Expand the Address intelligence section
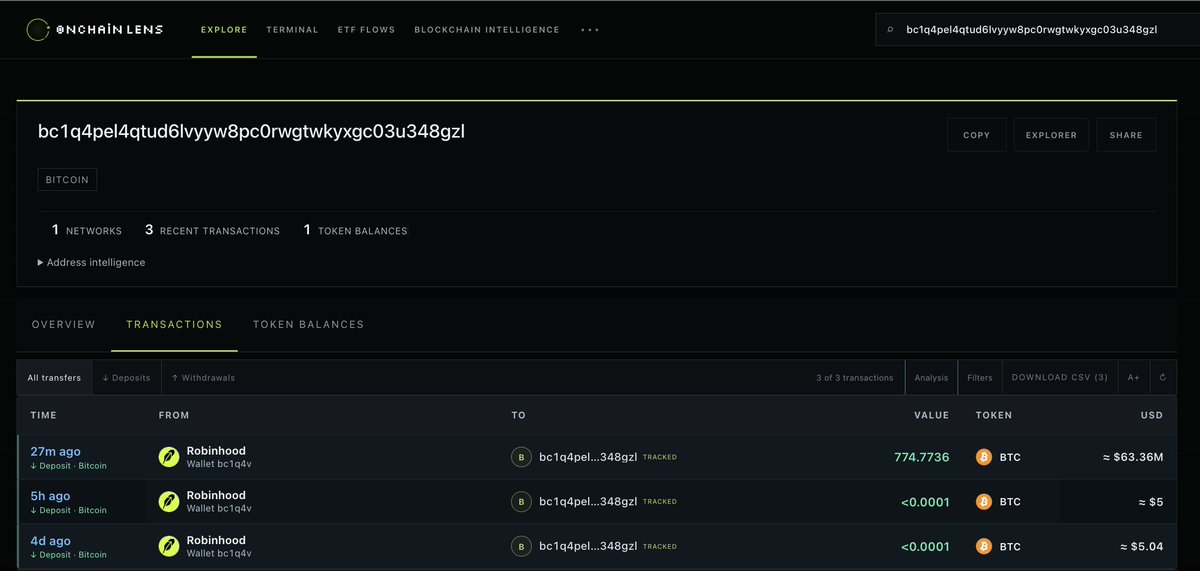 point(91,262)
